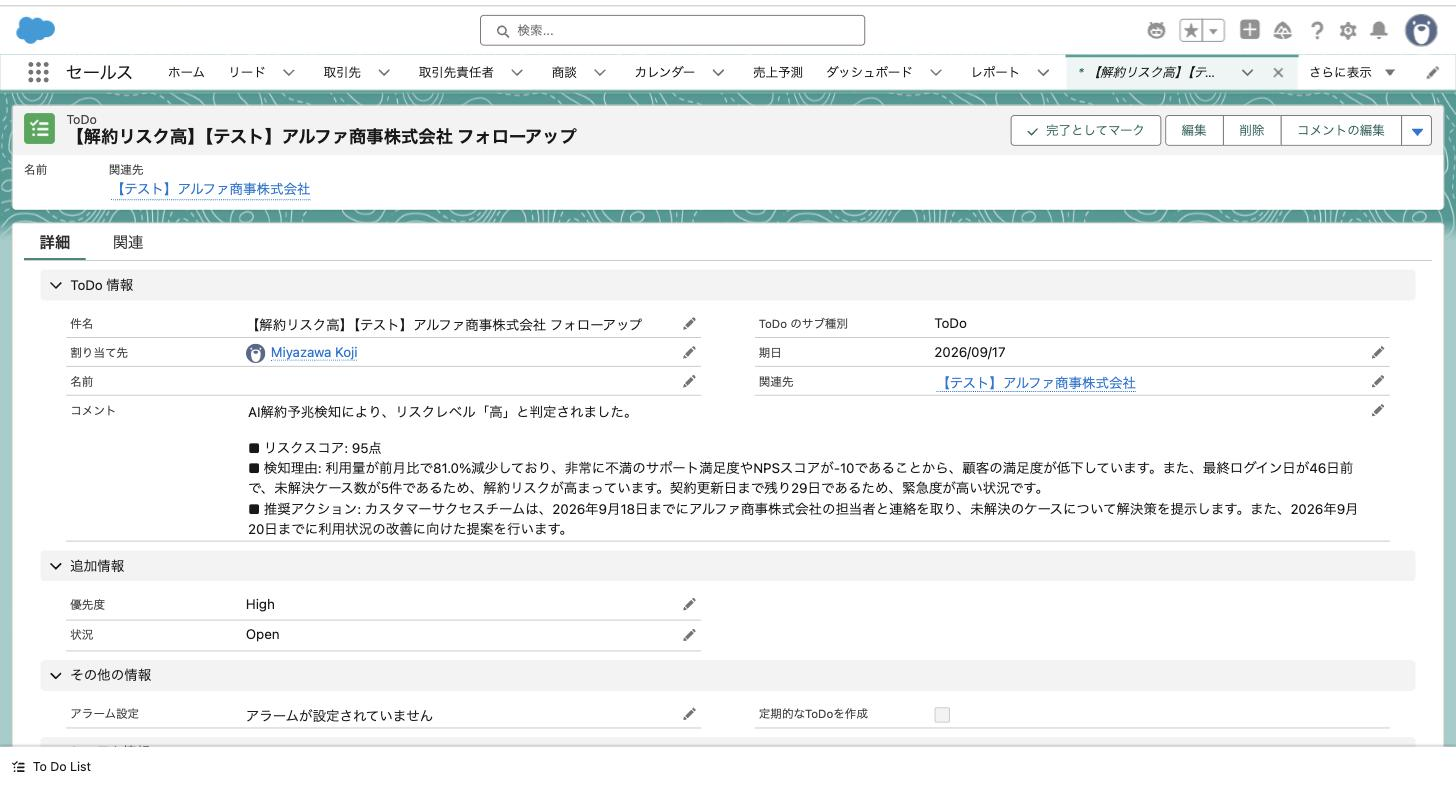Edit the コメント field pencil icon
The height and width of the screenshot is (785, 1456).
pyautogui.click(x=1378, y=410)
